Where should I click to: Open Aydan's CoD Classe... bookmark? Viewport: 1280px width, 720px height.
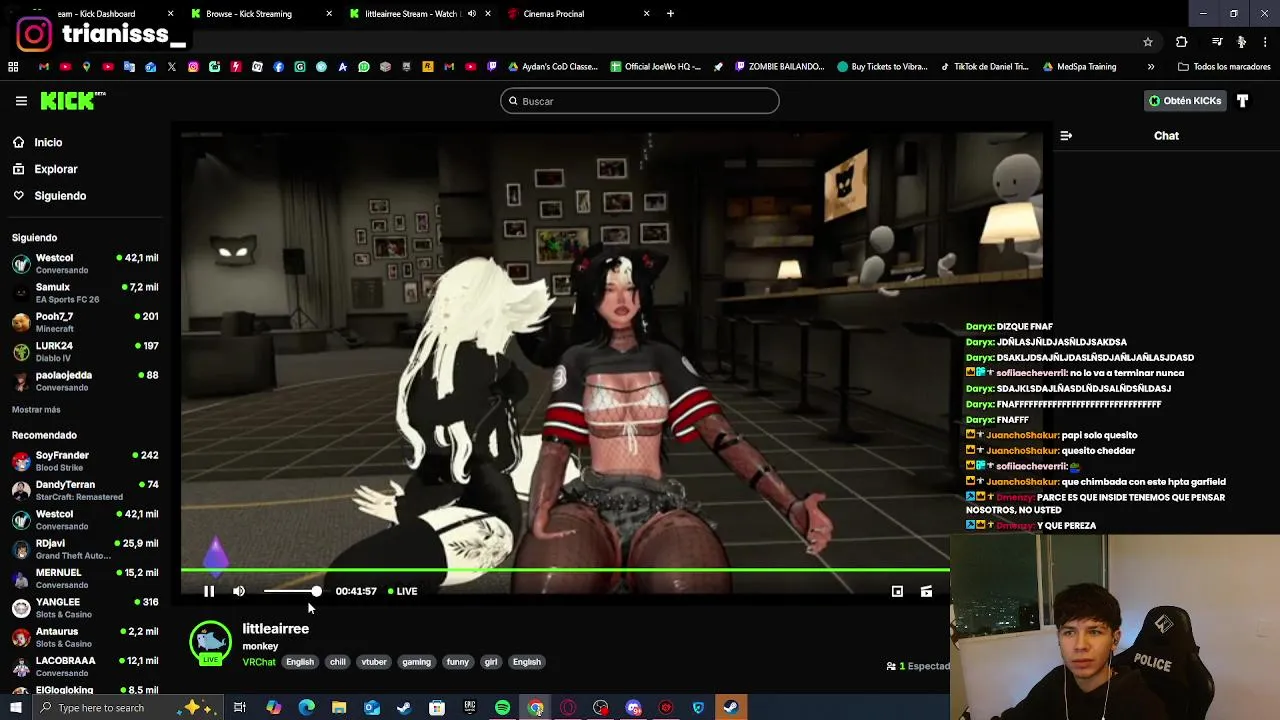553,67
